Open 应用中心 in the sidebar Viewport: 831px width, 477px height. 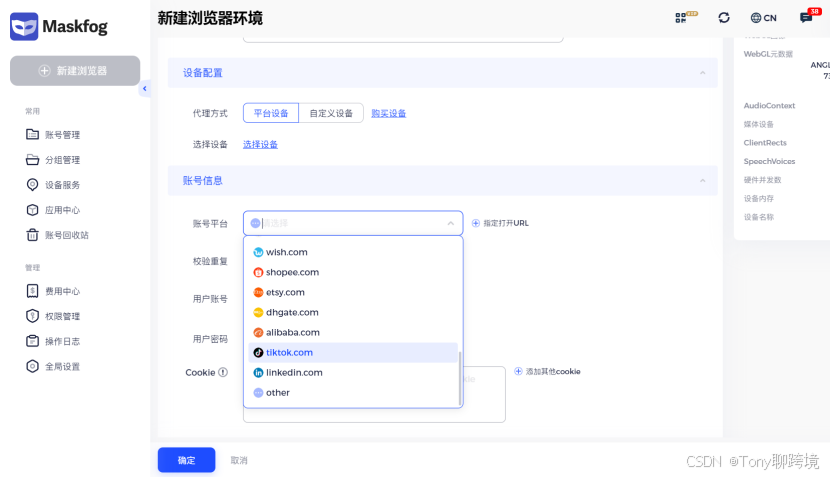[x=62, y=210]
